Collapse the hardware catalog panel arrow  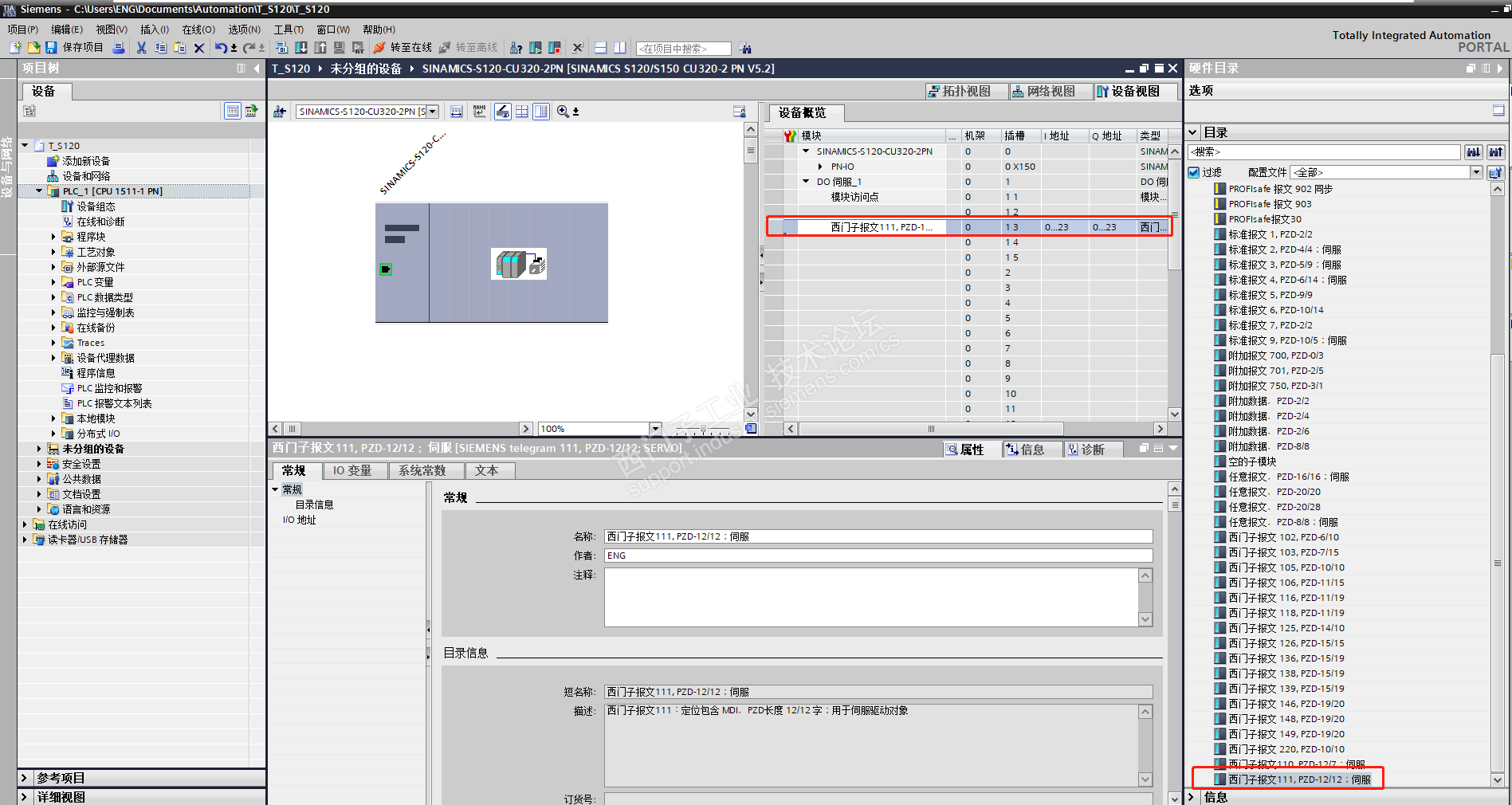coord(1500,69)
